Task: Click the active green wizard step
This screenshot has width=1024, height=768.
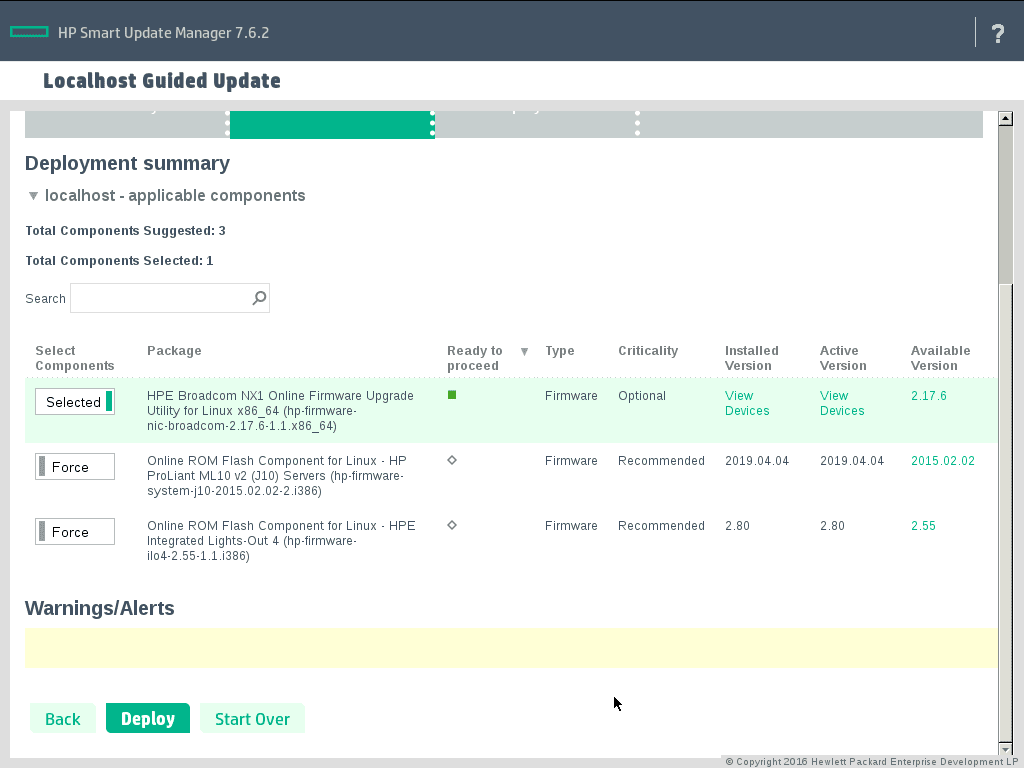Action: [332, 124]
